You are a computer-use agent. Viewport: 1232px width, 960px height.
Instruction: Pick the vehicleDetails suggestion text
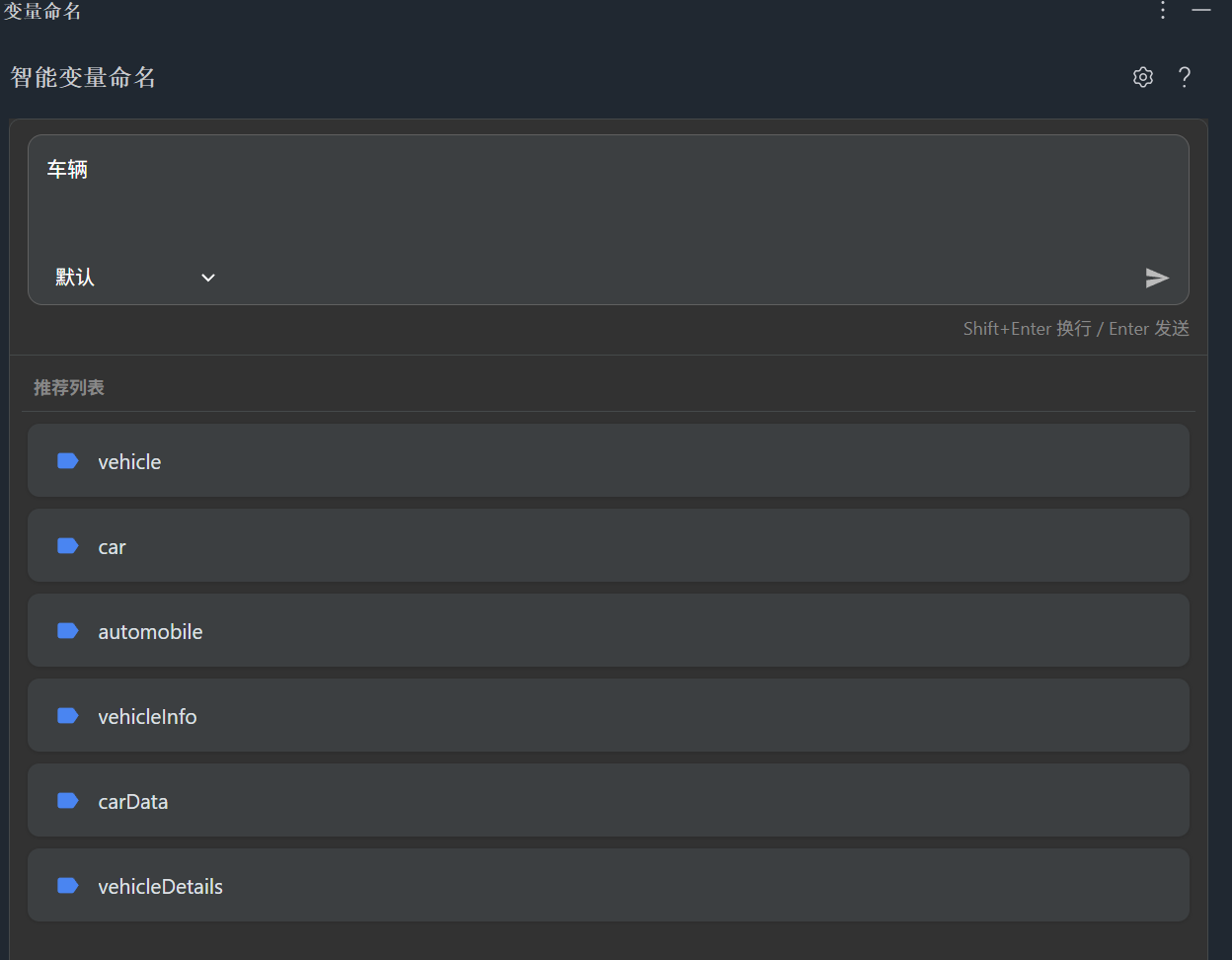[160, 887]
